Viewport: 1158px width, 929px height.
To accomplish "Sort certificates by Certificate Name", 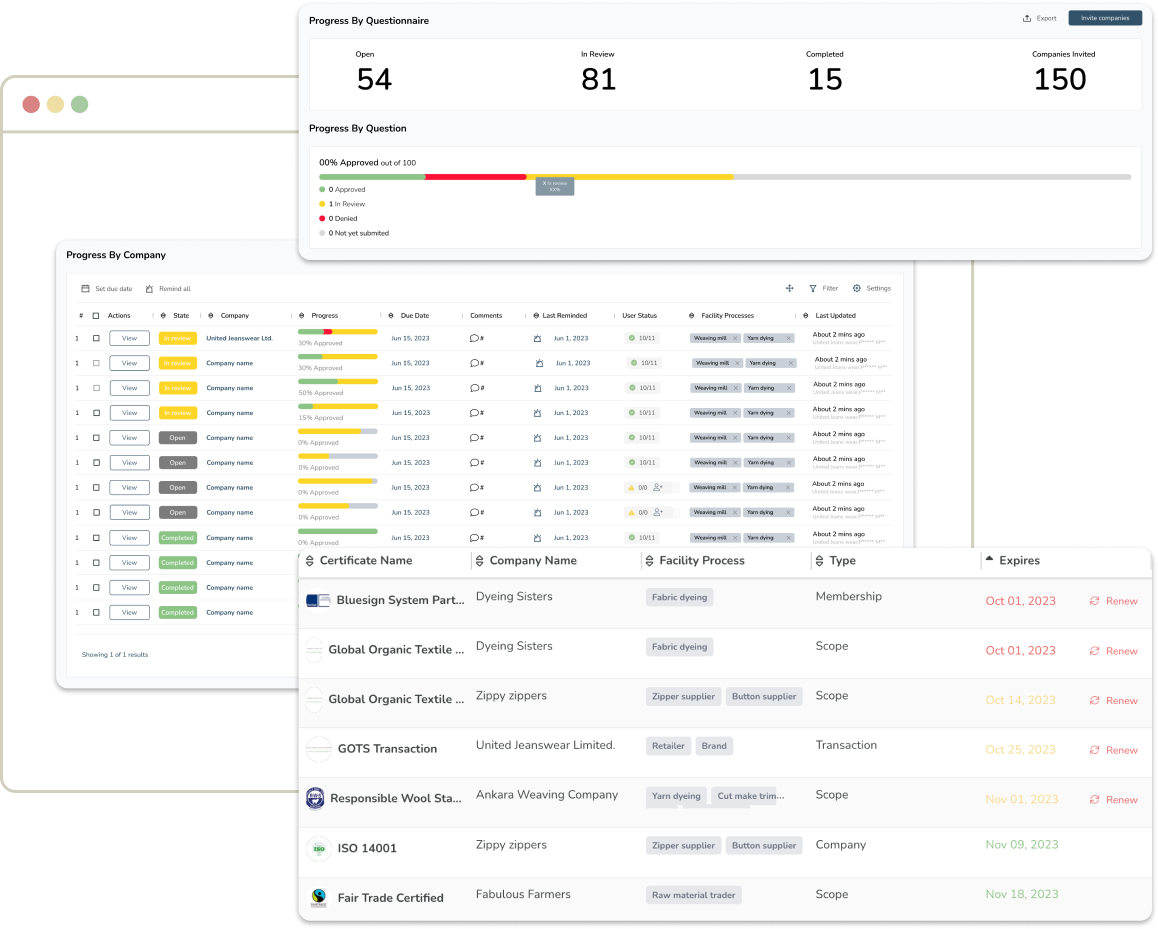I will (x=310, y=561).
